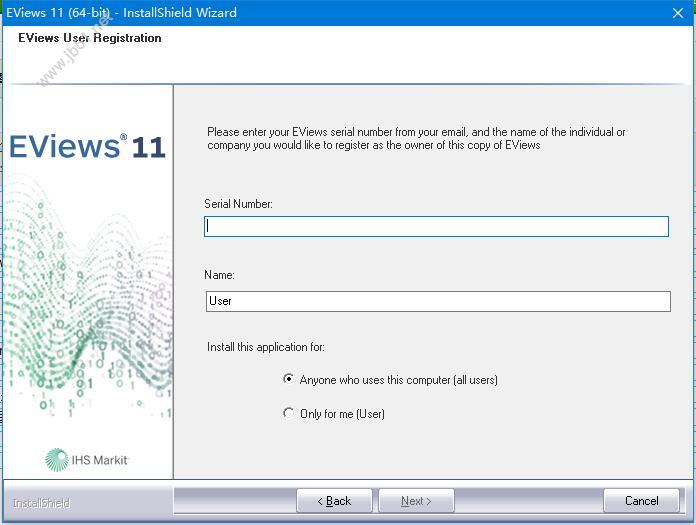Proceed with the Next button
The width and height of the screenshot is (696, 525).
tap(416, 501)
